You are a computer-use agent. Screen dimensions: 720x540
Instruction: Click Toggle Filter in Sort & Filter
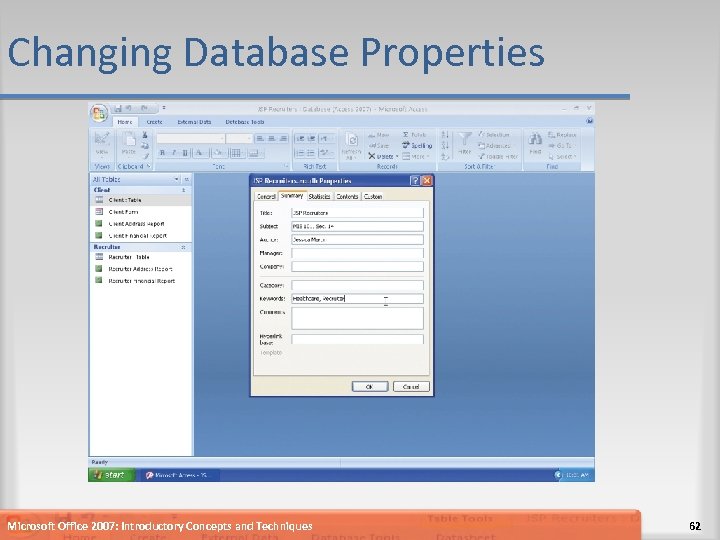[498, 157]
